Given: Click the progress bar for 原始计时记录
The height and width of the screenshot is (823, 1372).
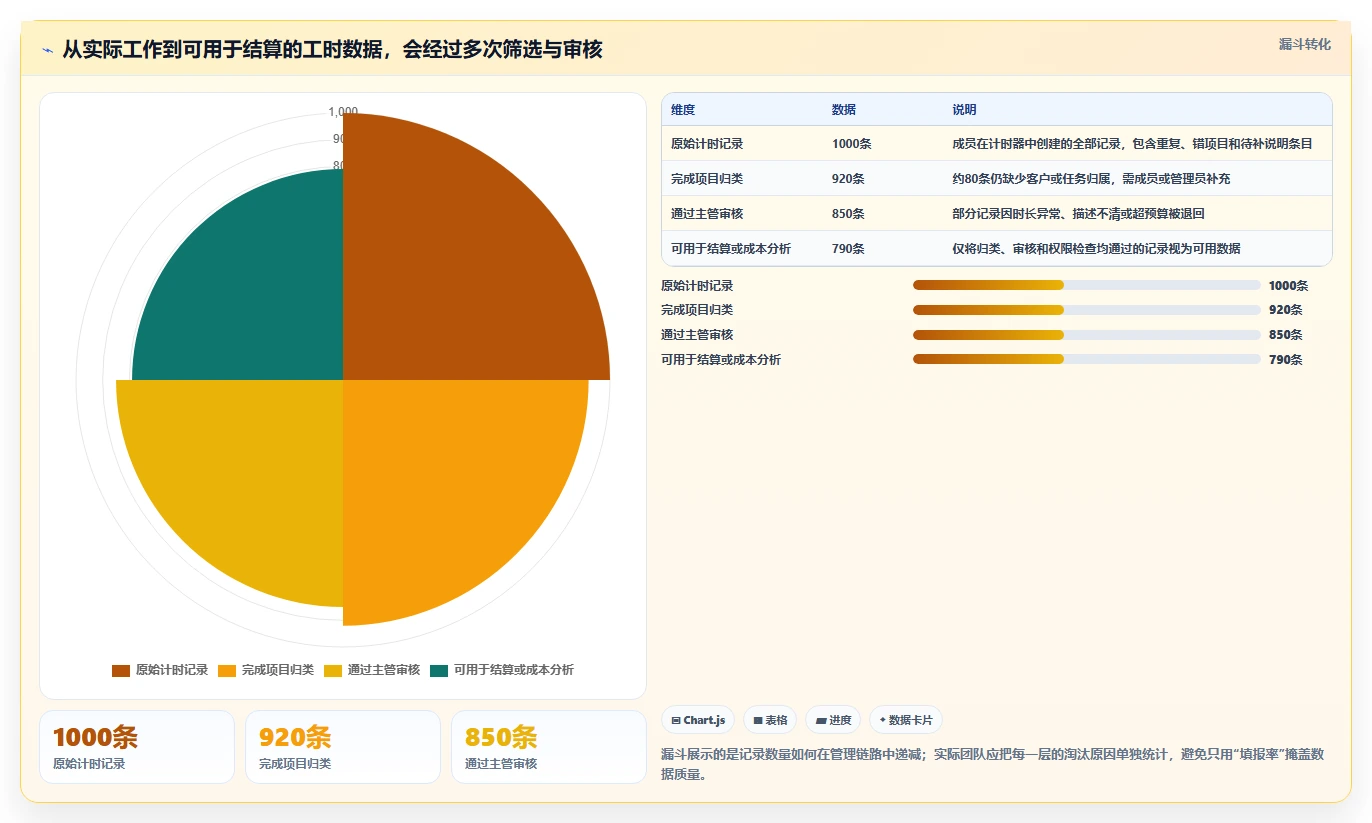Looking at the screenshot, I should pos(1086,285).
